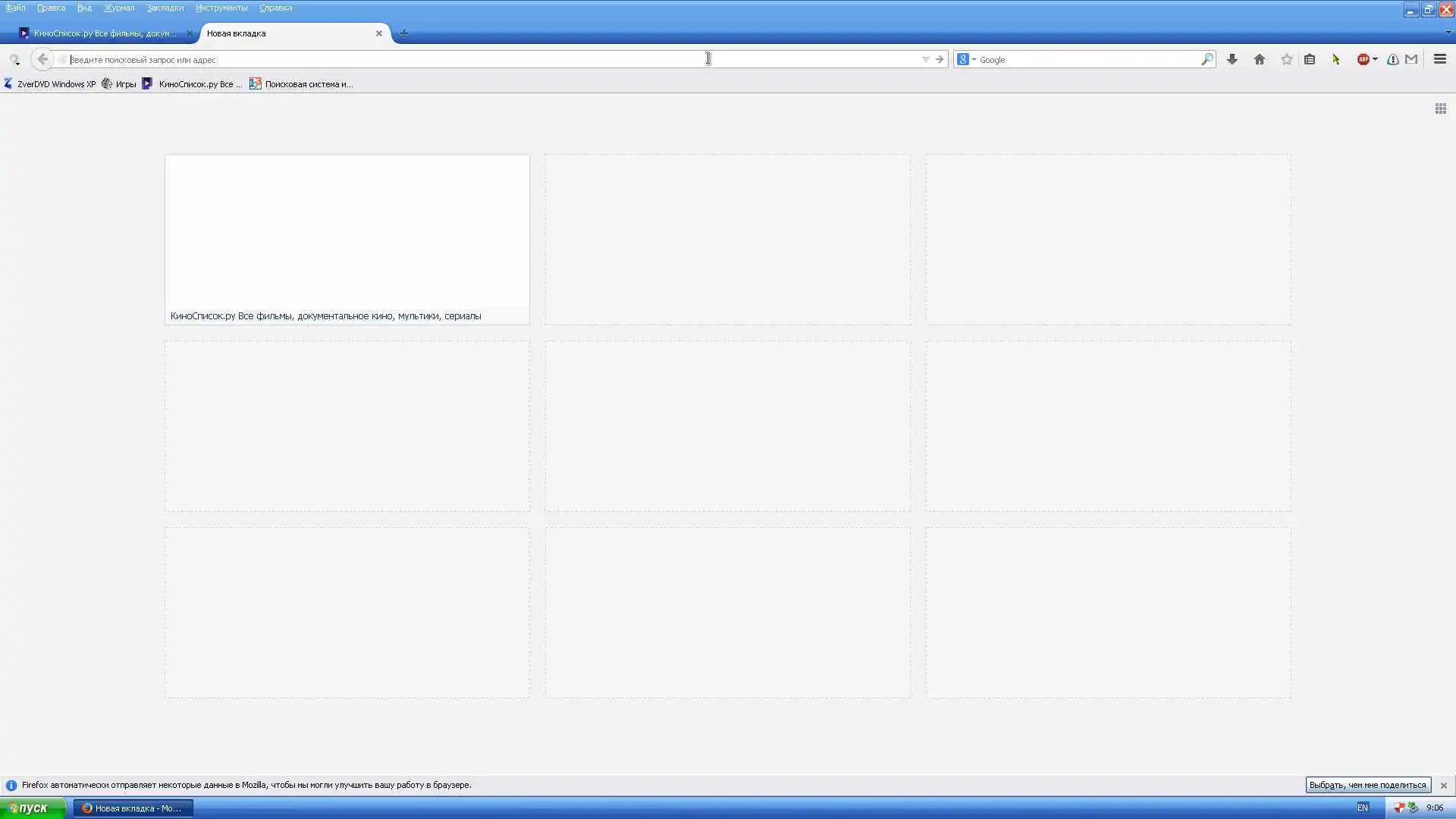The width and height of the screenshot is (1456, 819).
Task: Click the Adblock Plus ABP icon
Action: click(1363, 59)
